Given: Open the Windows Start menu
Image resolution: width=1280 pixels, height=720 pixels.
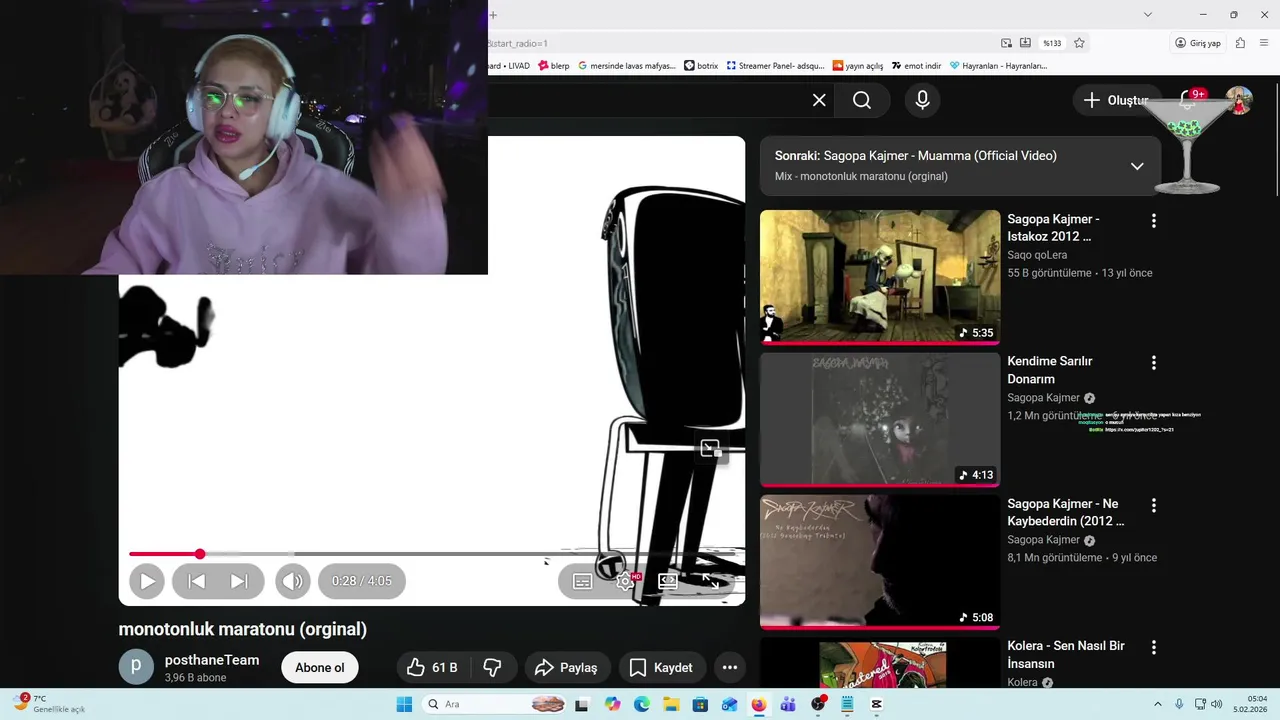Looking at the screenshot, I should pyautogui.click(x=404, y=704).
